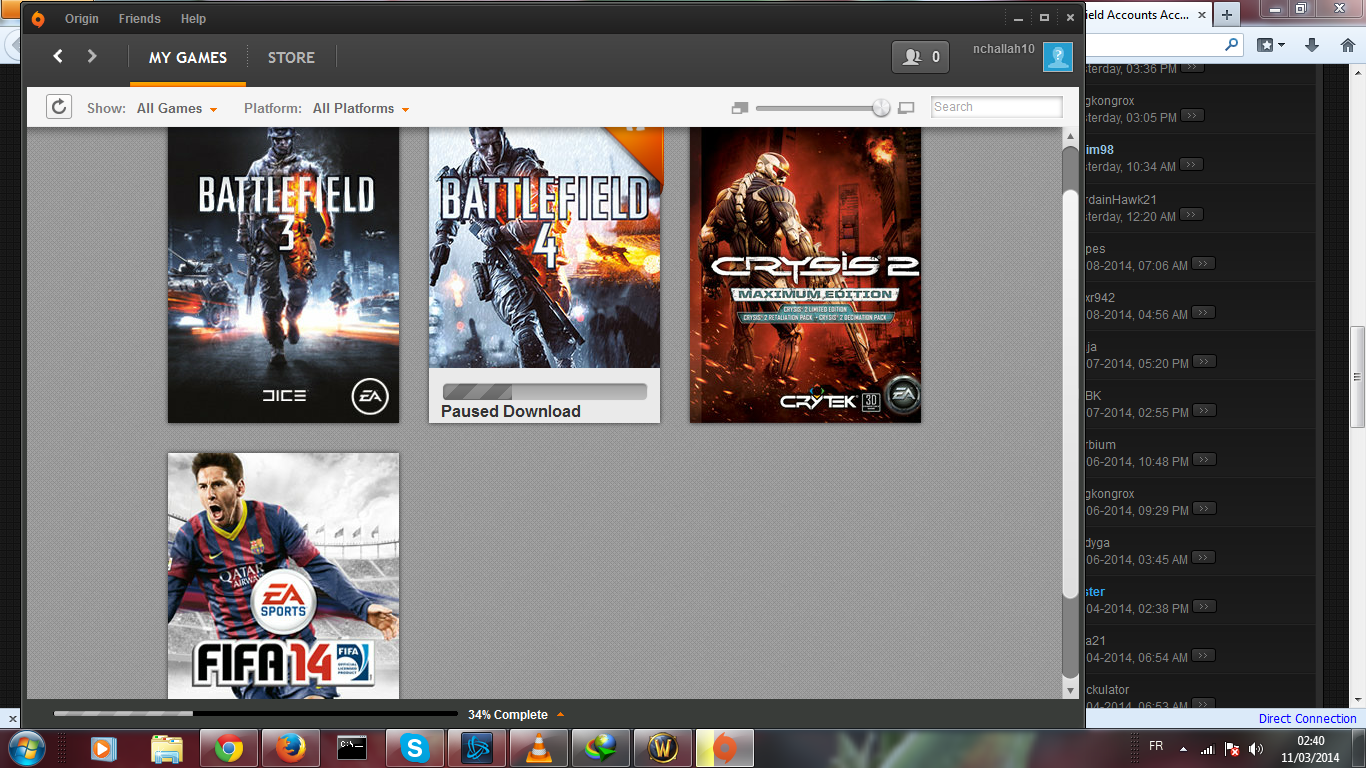This screenshot has width=1366, height=768.
Task: Click the go-to-post button beside 03:05 PM
Action: click(1192, 116)
